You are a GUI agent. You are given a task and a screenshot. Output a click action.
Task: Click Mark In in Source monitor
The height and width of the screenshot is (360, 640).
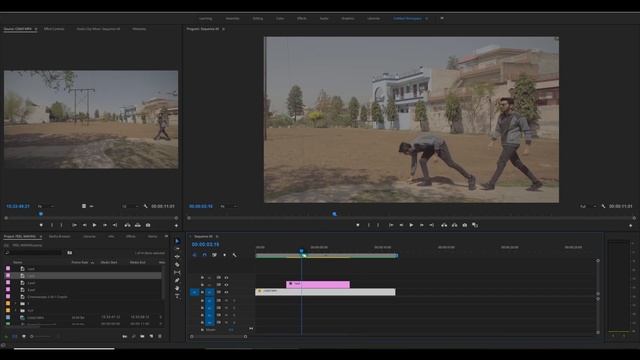pyautogui.click(x=52, y=225)
